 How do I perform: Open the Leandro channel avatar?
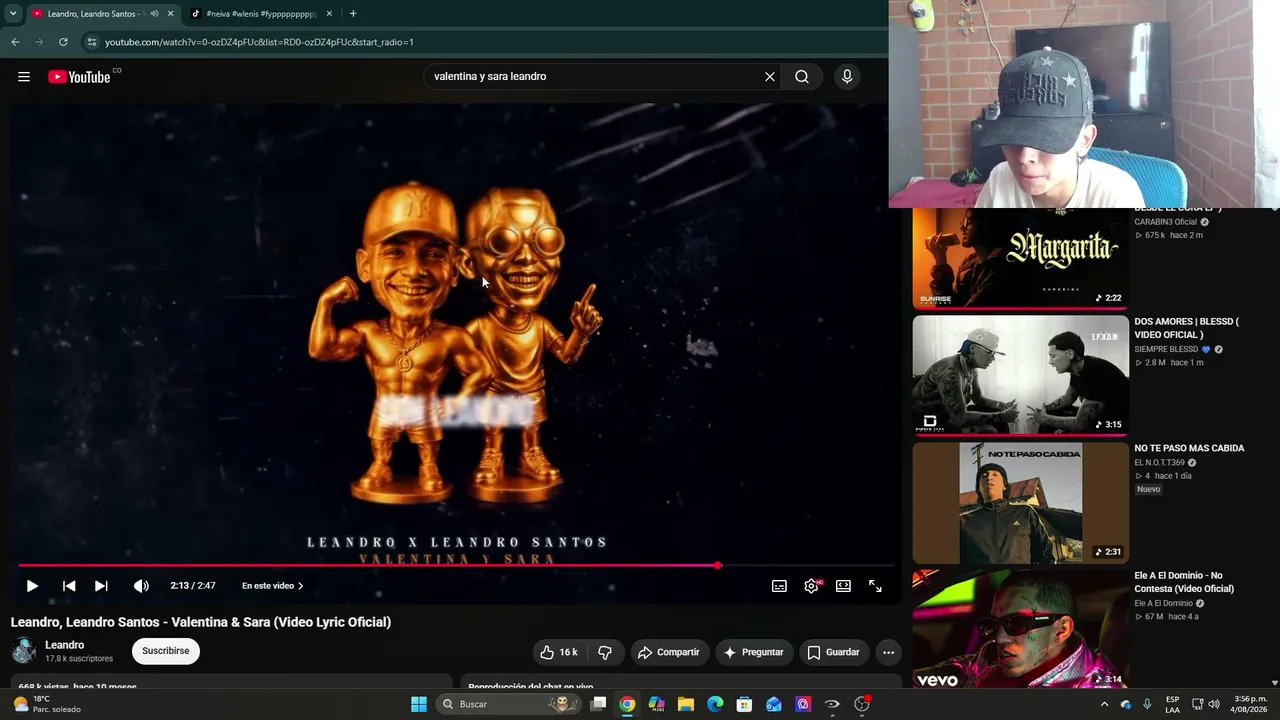pos(24,651)
